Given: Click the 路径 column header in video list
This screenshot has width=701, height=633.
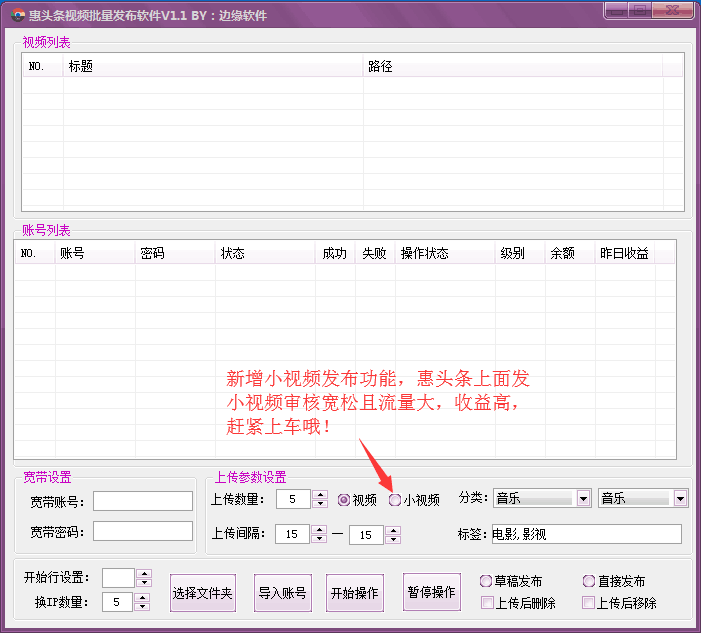Looking at the screenshot, I should point(513,66).
